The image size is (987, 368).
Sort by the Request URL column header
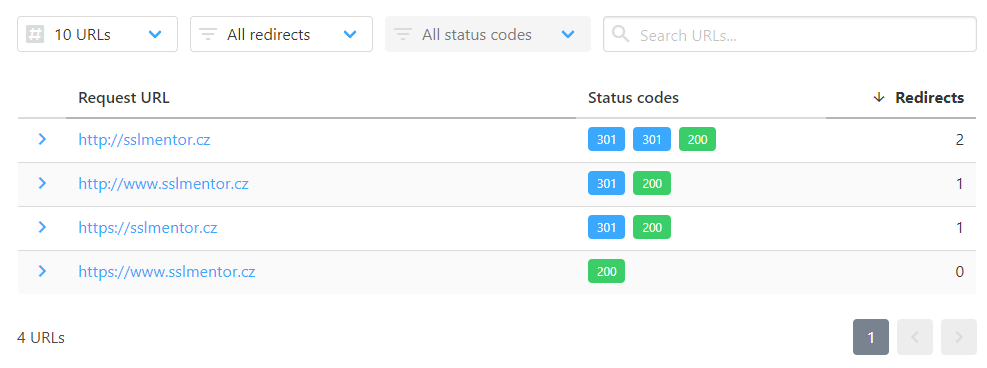point(124,98)
